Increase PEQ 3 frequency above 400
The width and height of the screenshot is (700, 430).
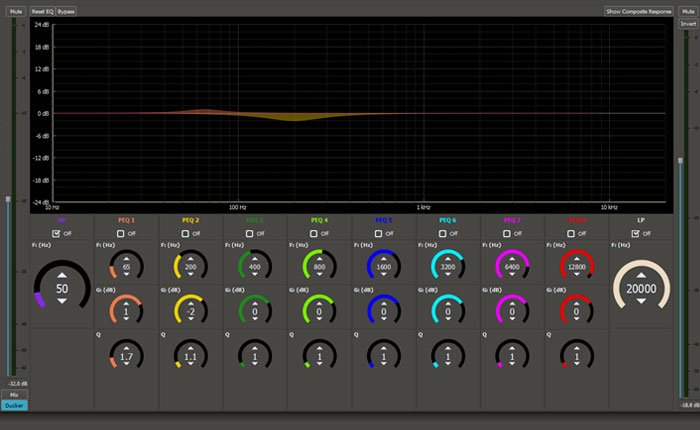[255, 259]
